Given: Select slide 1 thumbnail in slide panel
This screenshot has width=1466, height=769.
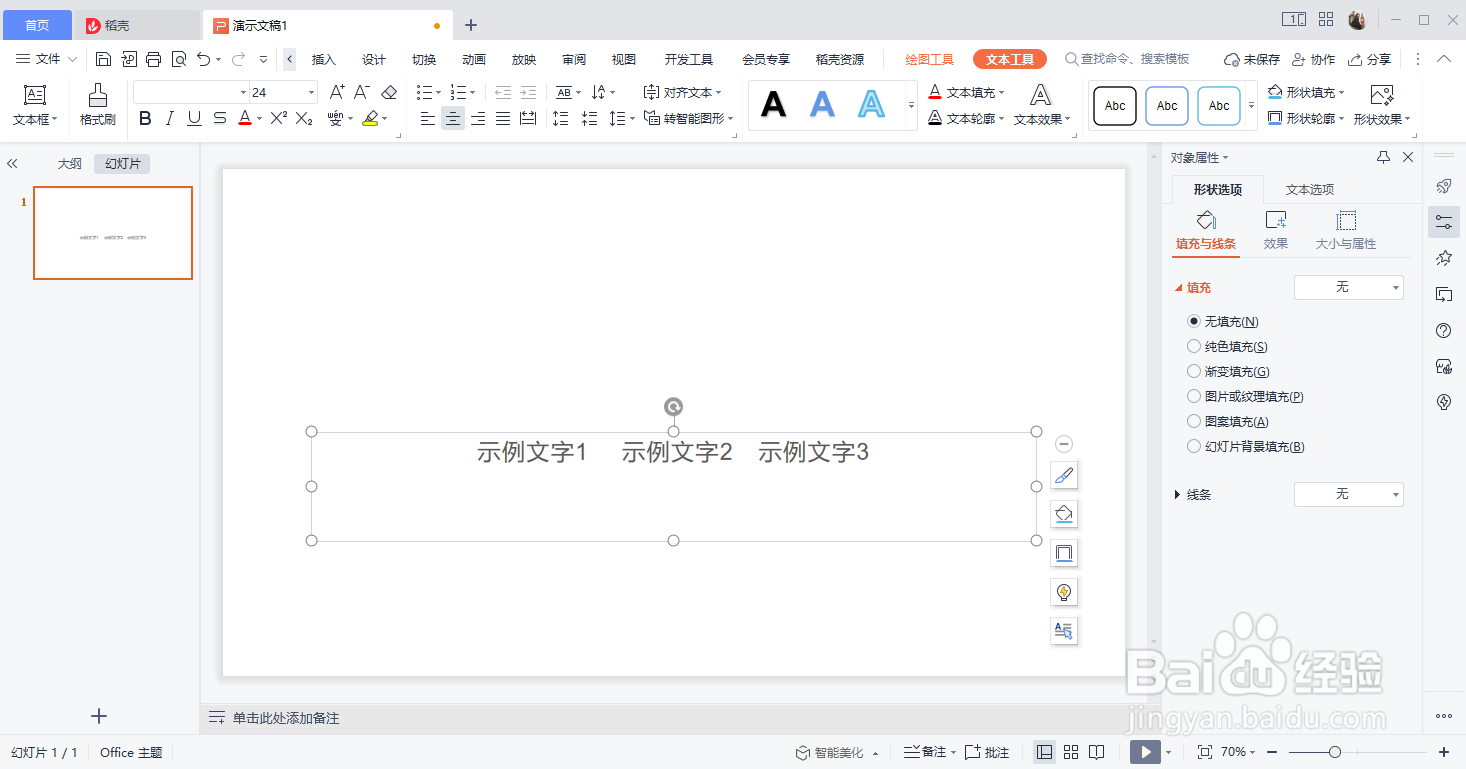Looking at the screenshot, I should [x=112, y=233].
